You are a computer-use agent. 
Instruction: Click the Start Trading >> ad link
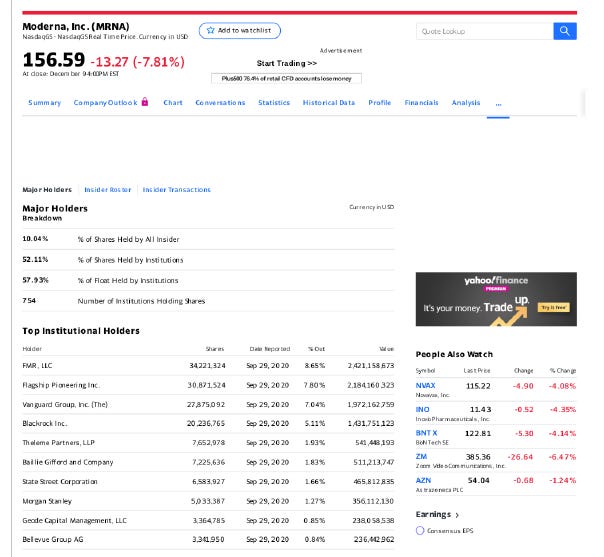[x=287, y=63]
